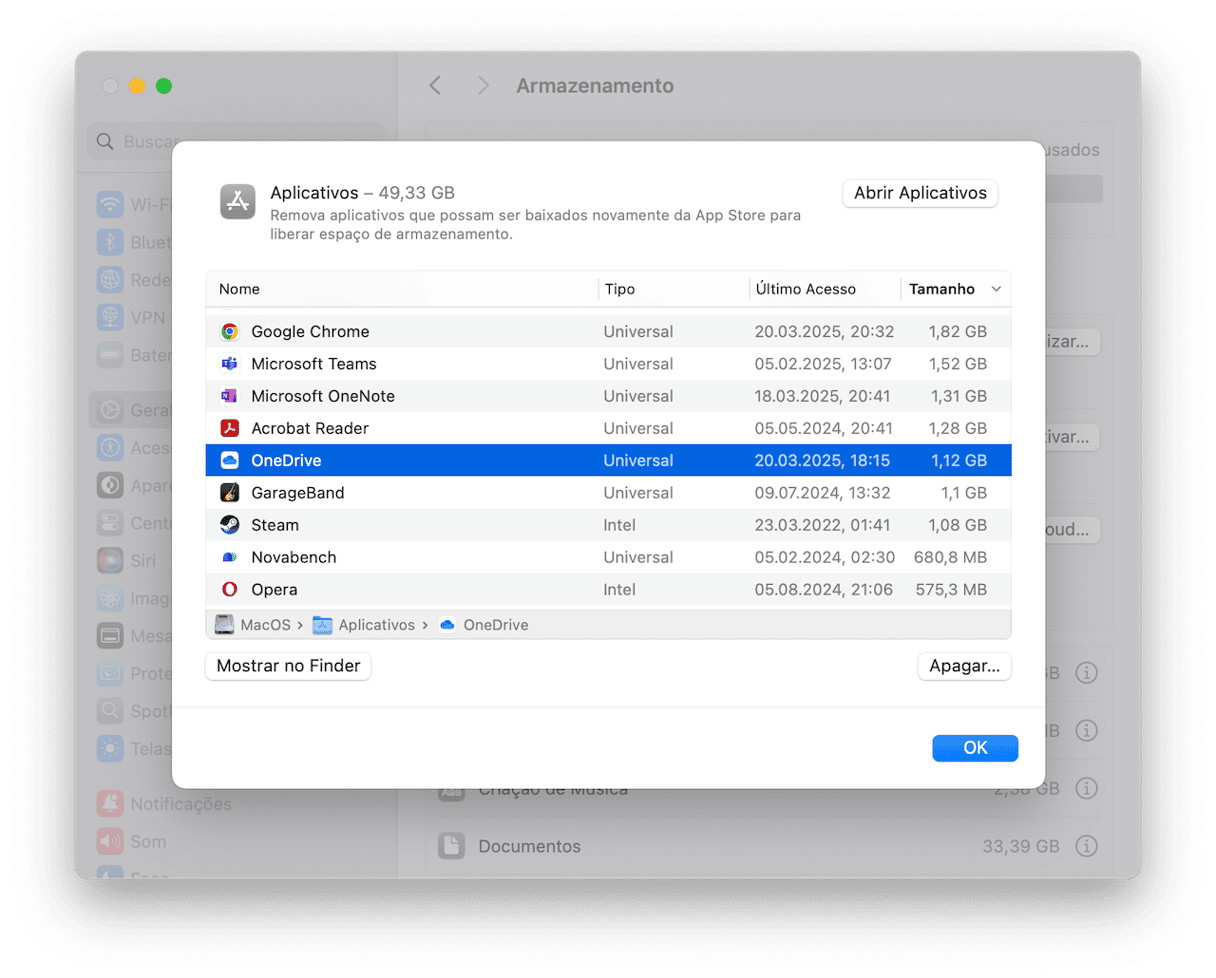Viewport: 1216px width, 978px height.
Task: Click the Armazenamento window title
Action: [x=595, y=86]
